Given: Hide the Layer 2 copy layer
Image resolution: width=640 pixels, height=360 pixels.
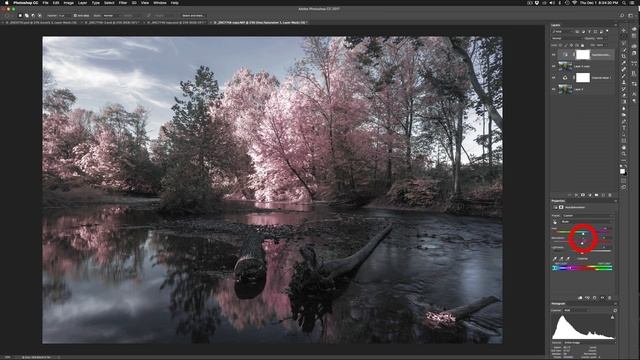Looking at the screenshot, I should coord(553,66).
